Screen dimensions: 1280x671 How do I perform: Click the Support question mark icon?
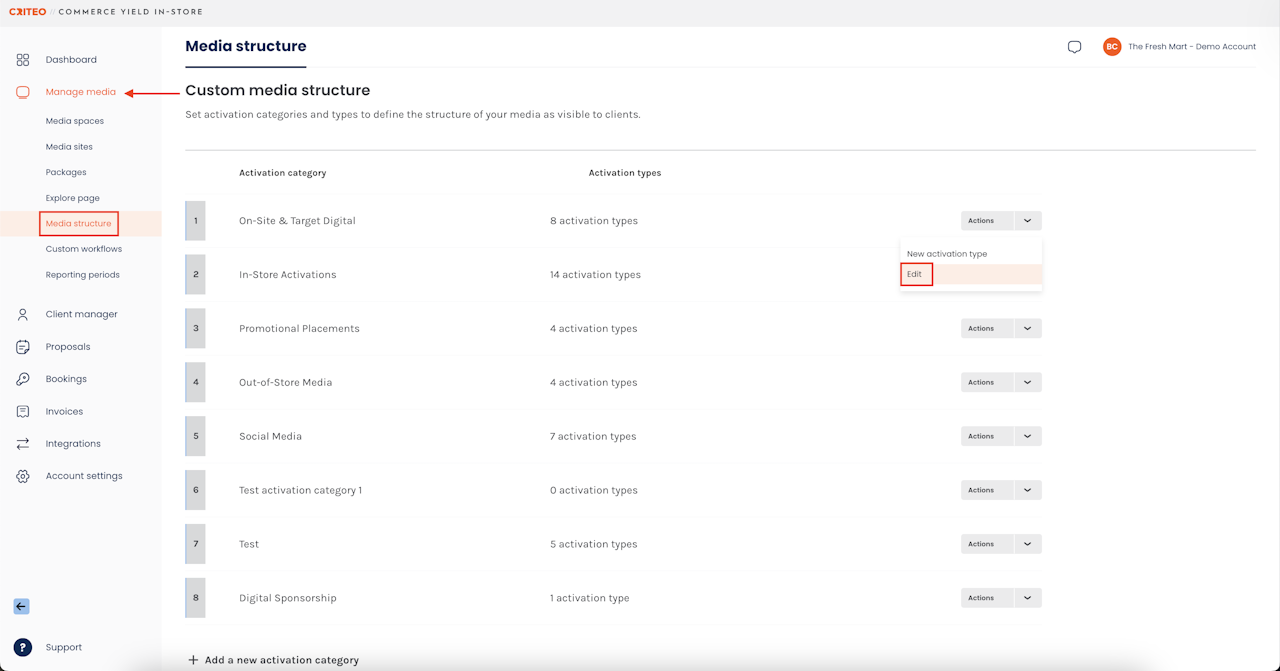(x=23, y=647)
